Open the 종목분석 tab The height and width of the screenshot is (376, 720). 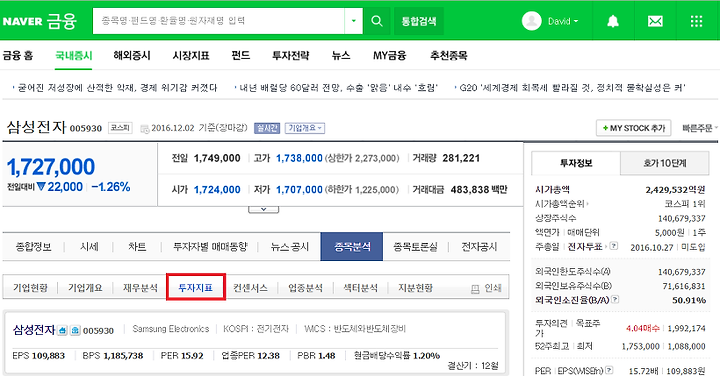(352, 247)
